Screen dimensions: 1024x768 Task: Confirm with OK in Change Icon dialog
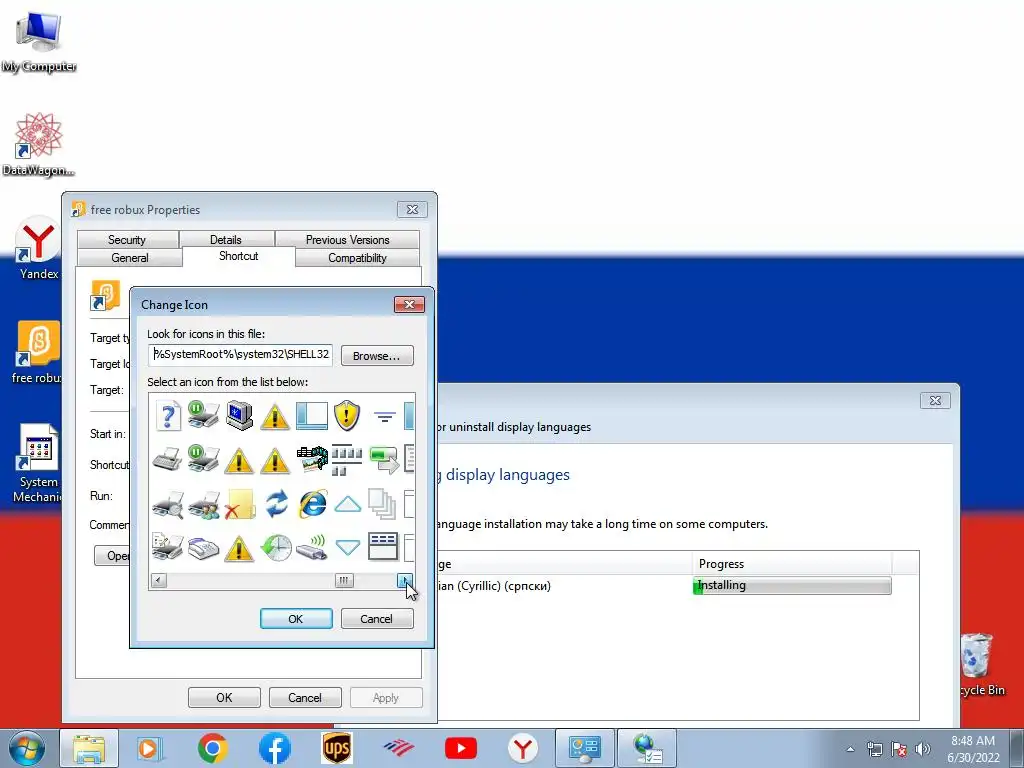(x=296, y=618)
